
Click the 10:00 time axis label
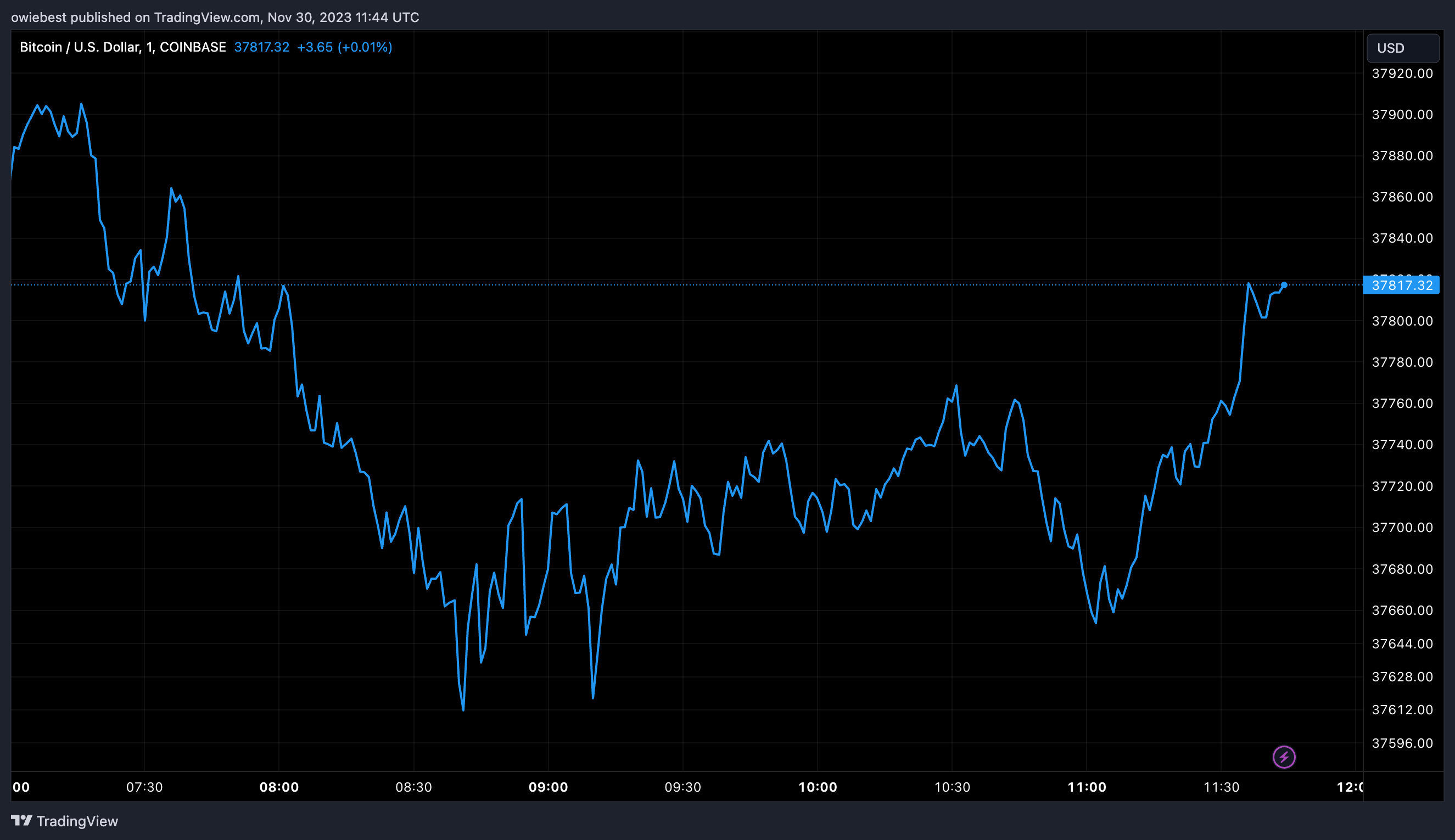(818, 787)
